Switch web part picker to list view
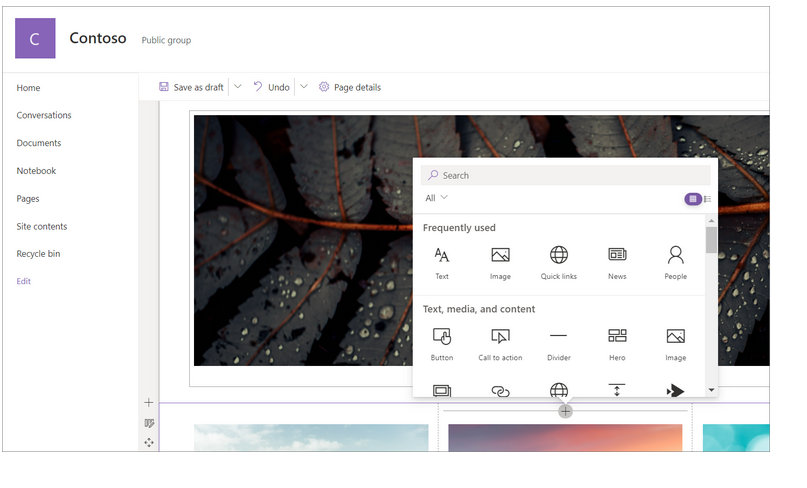Viewport: 807px width, 488px height. [x=708, y=199]
